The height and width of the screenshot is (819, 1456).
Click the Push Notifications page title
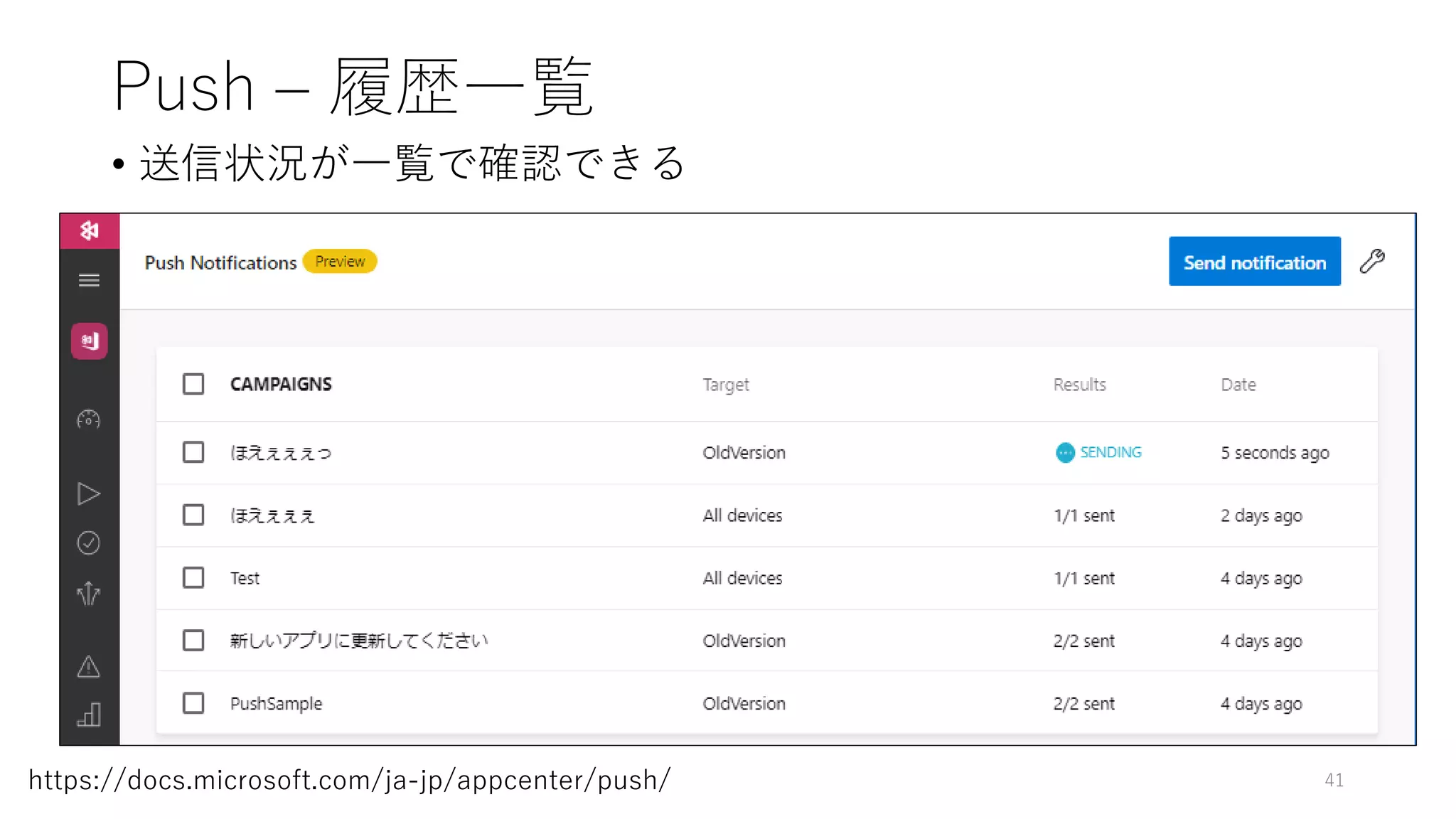(220, 262)
